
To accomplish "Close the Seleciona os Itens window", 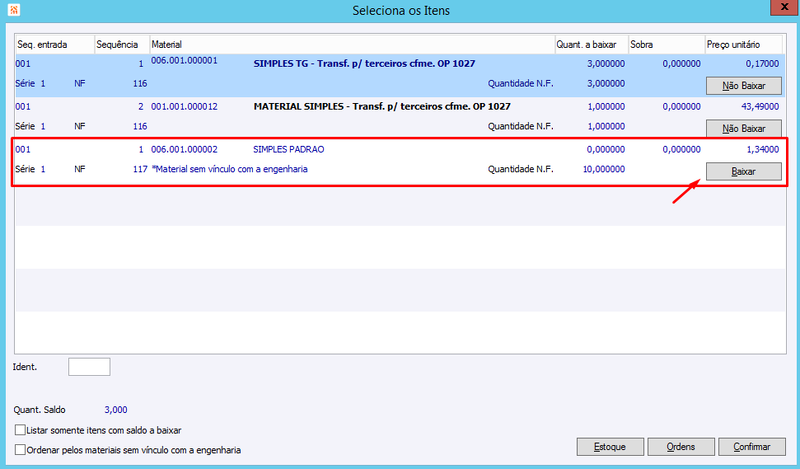I will [785, 7].
